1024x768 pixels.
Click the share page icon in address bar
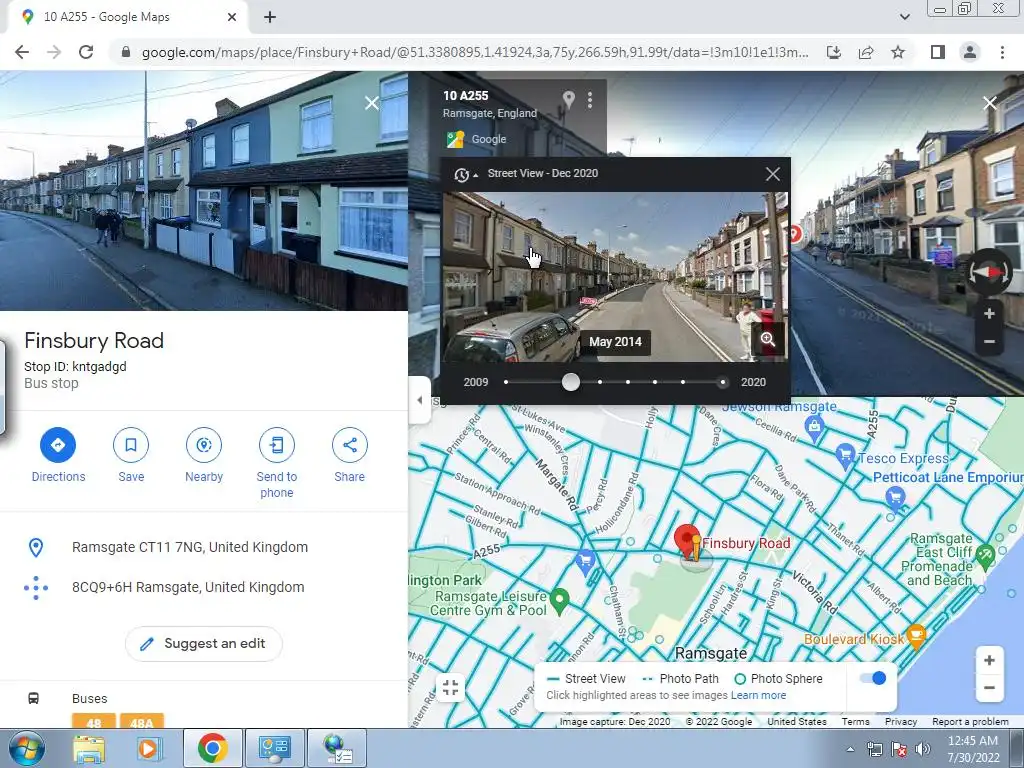pos(866,52)
